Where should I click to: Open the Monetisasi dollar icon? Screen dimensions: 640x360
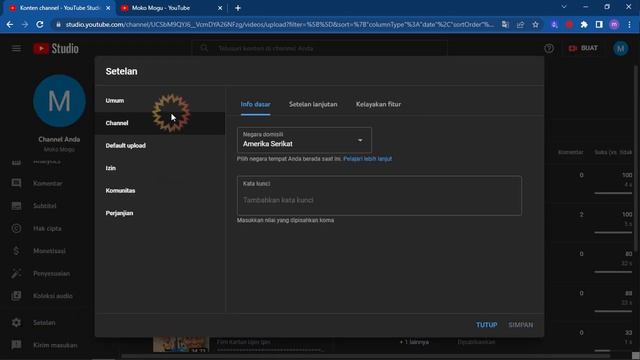(16, 251)
